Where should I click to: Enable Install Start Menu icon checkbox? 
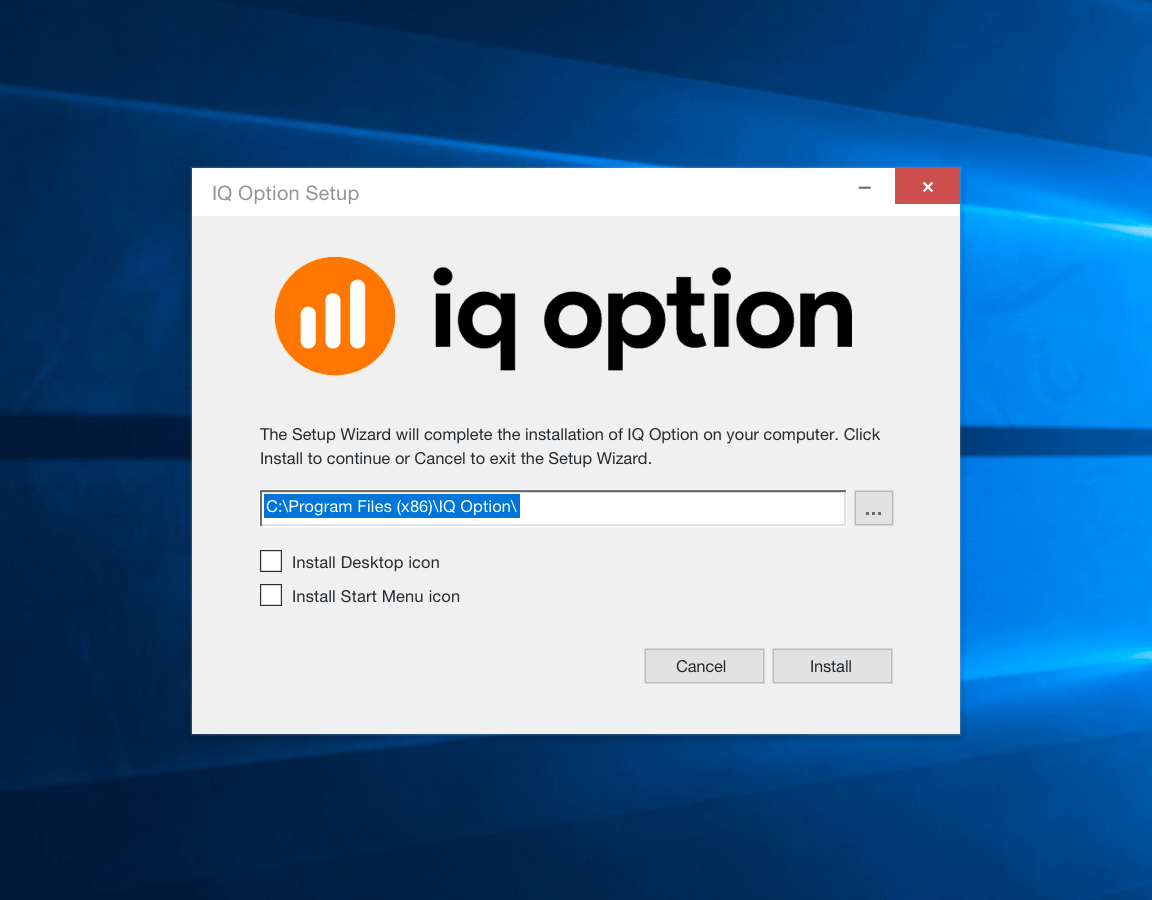pyautogui.click(x=271, y=595)
